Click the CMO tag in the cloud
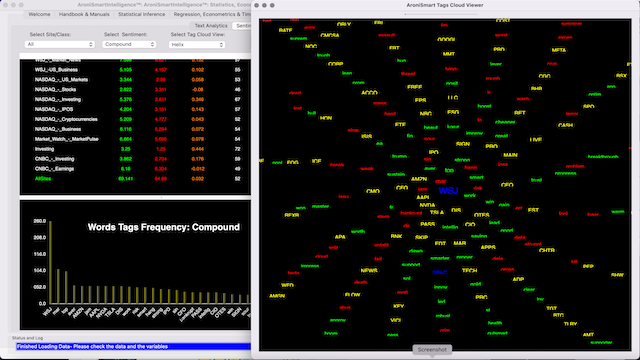The width and height of the screenshot is (640, 360). pyautogui.click(x=373, y=191)
